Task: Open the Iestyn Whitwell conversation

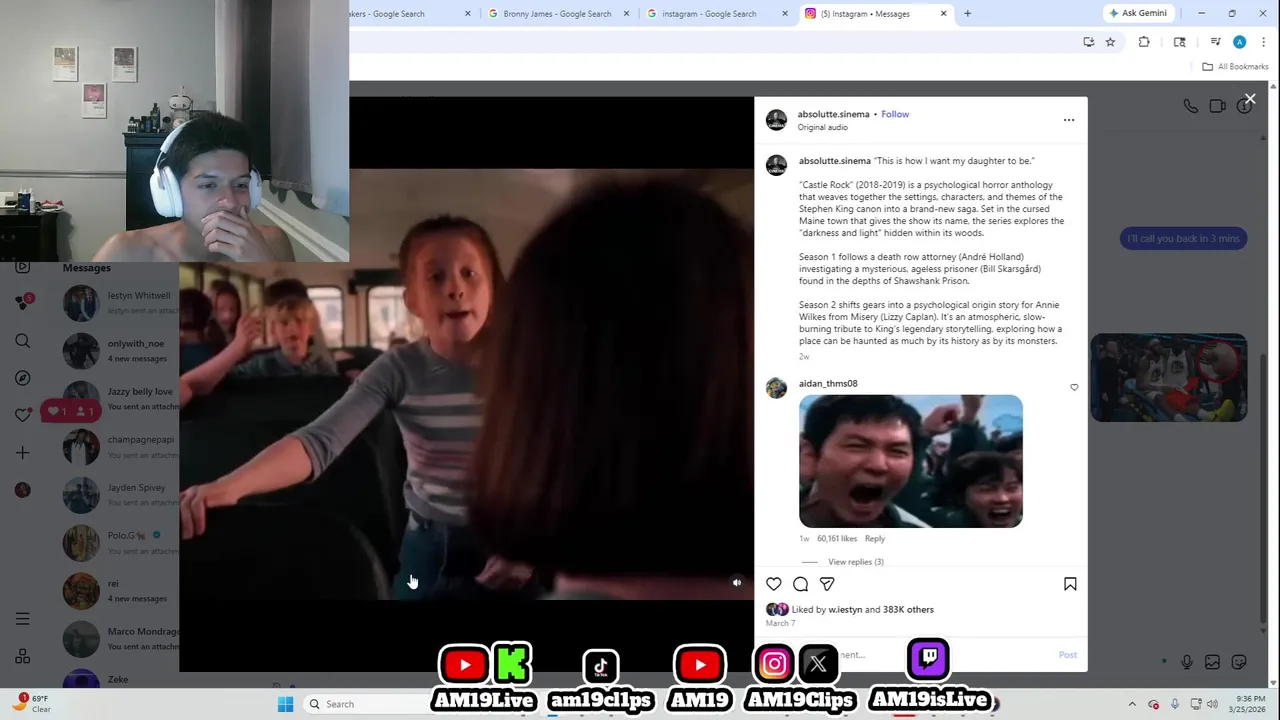Action: coord(120,303)
